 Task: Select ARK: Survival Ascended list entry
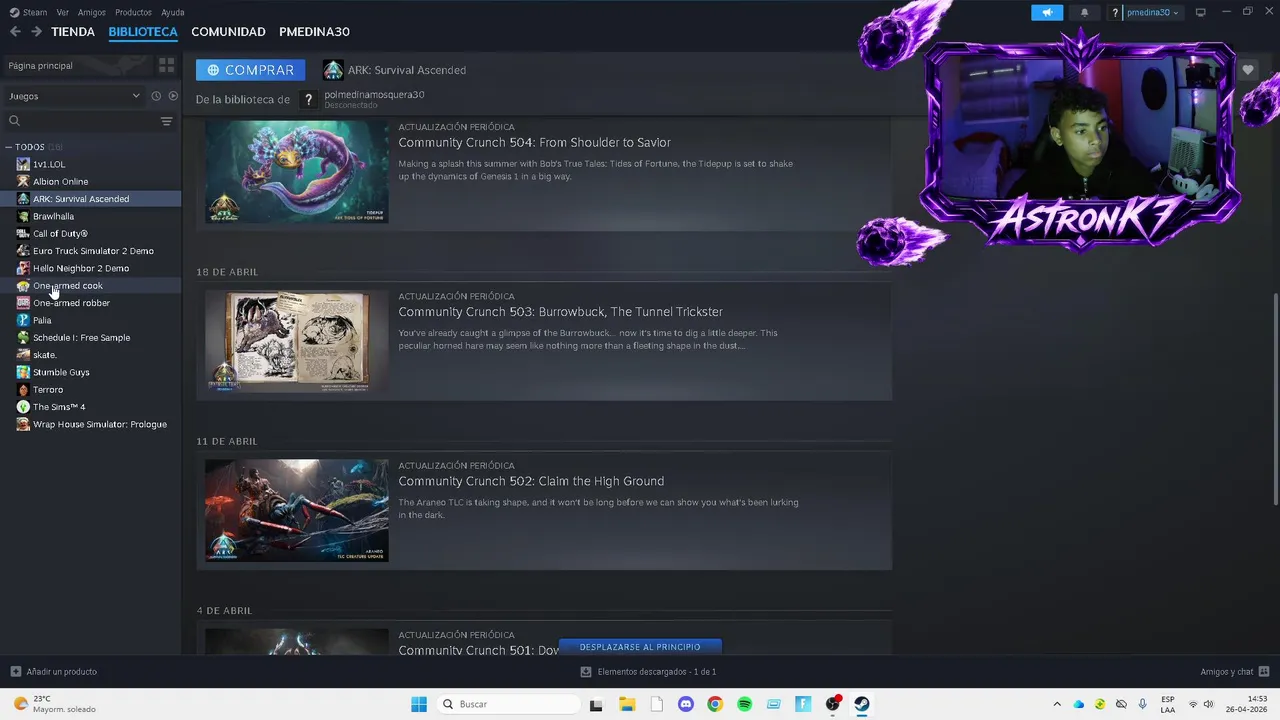90,199
